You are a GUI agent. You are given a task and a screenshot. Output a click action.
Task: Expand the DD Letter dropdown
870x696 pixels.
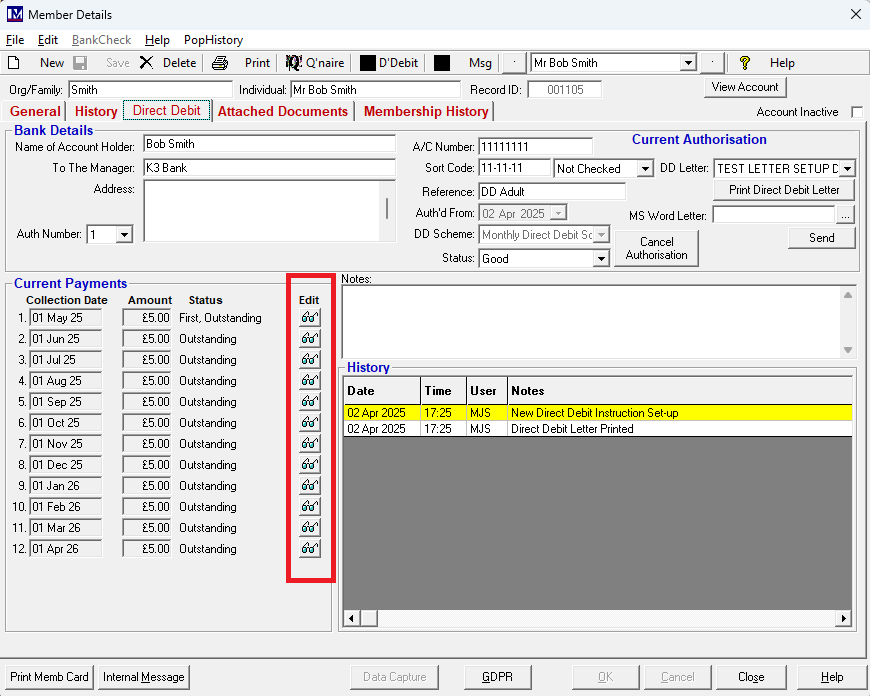tap(847, 169)
